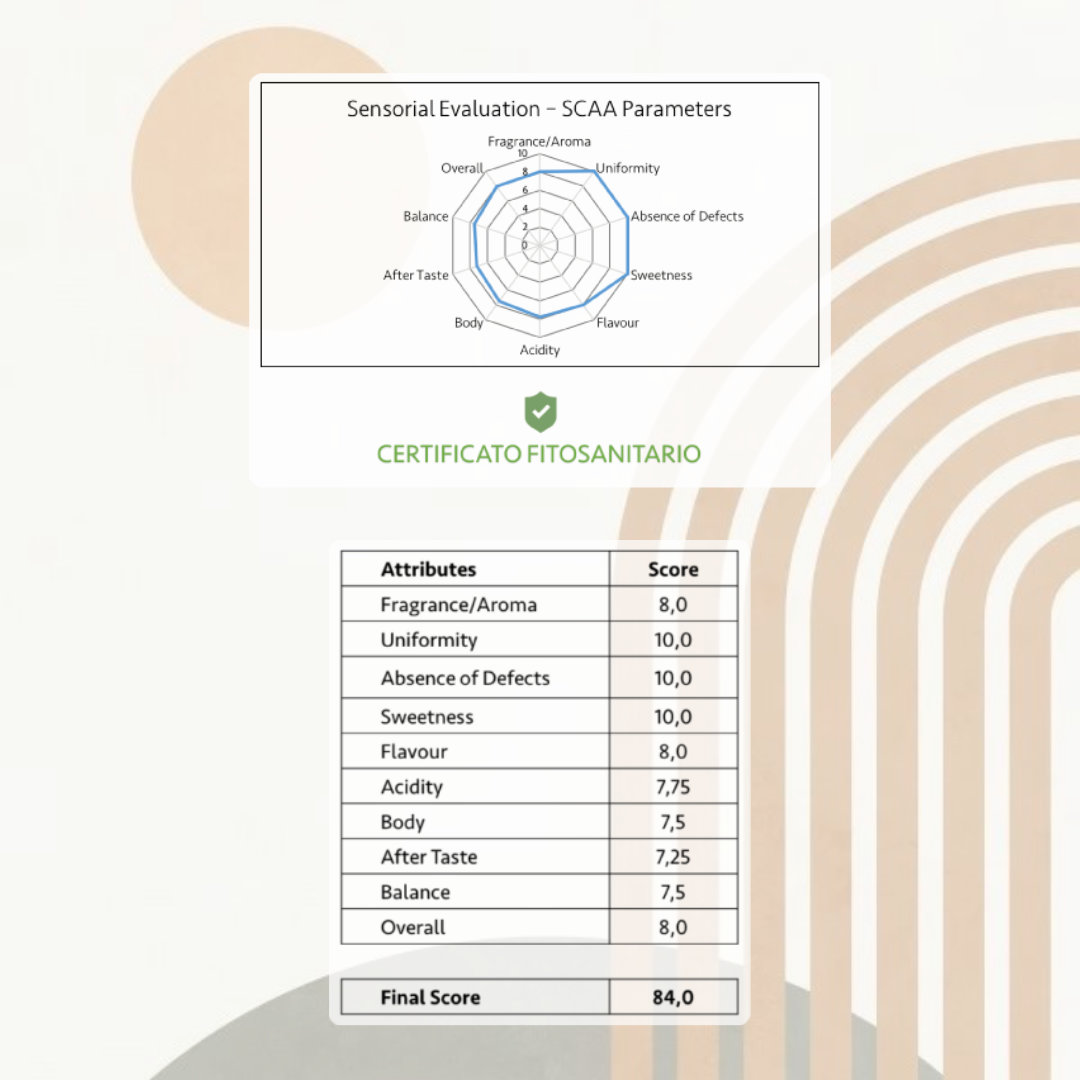Viewport: 1080px width, 1080px height.
Task: Click the 'Overall' table row name
Action: tap(413, 928)
